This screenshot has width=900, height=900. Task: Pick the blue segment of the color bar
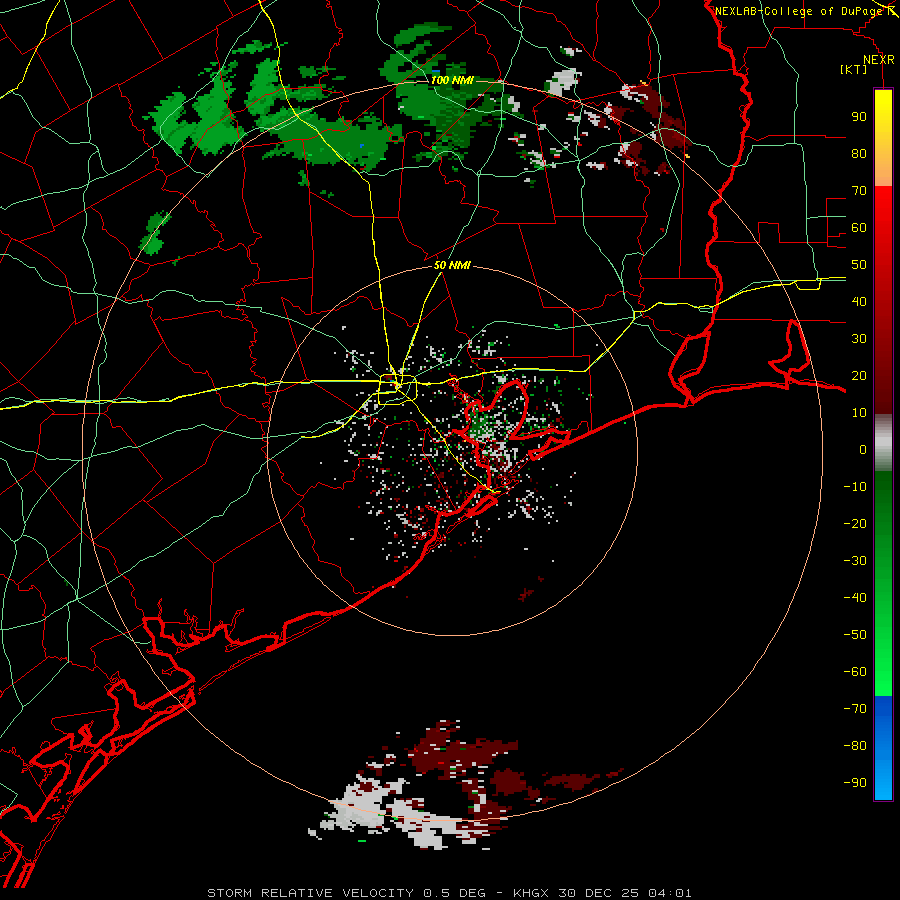pos(883,746)
